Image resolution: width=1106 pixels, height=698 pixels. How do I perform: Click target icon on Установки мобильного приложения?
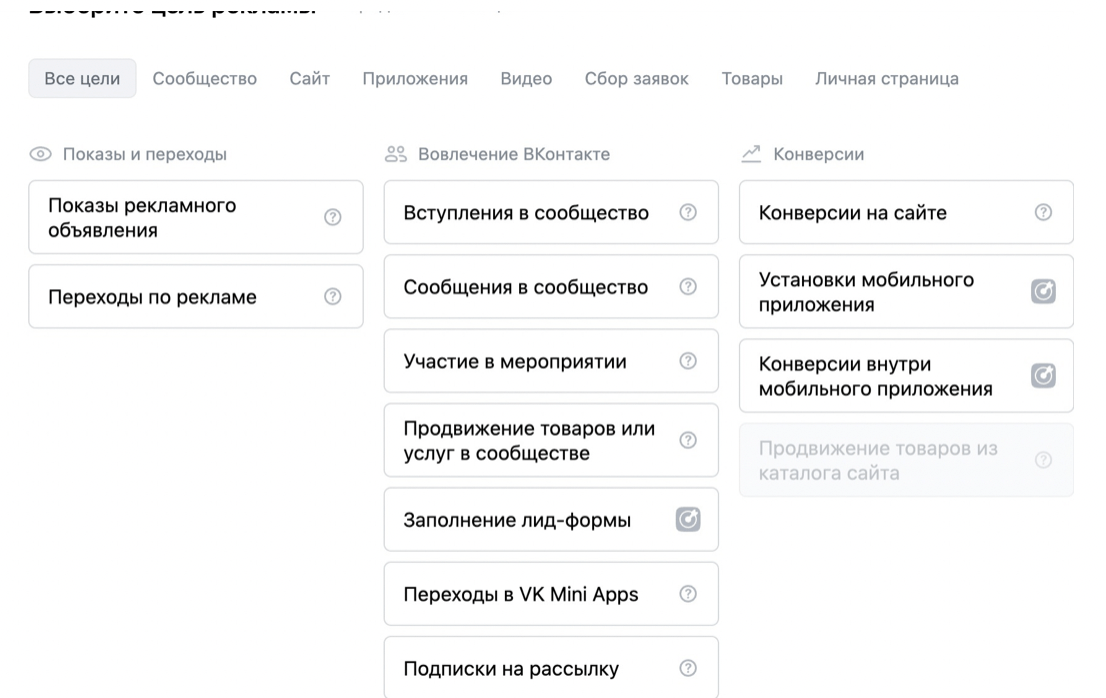point(1043,291)
